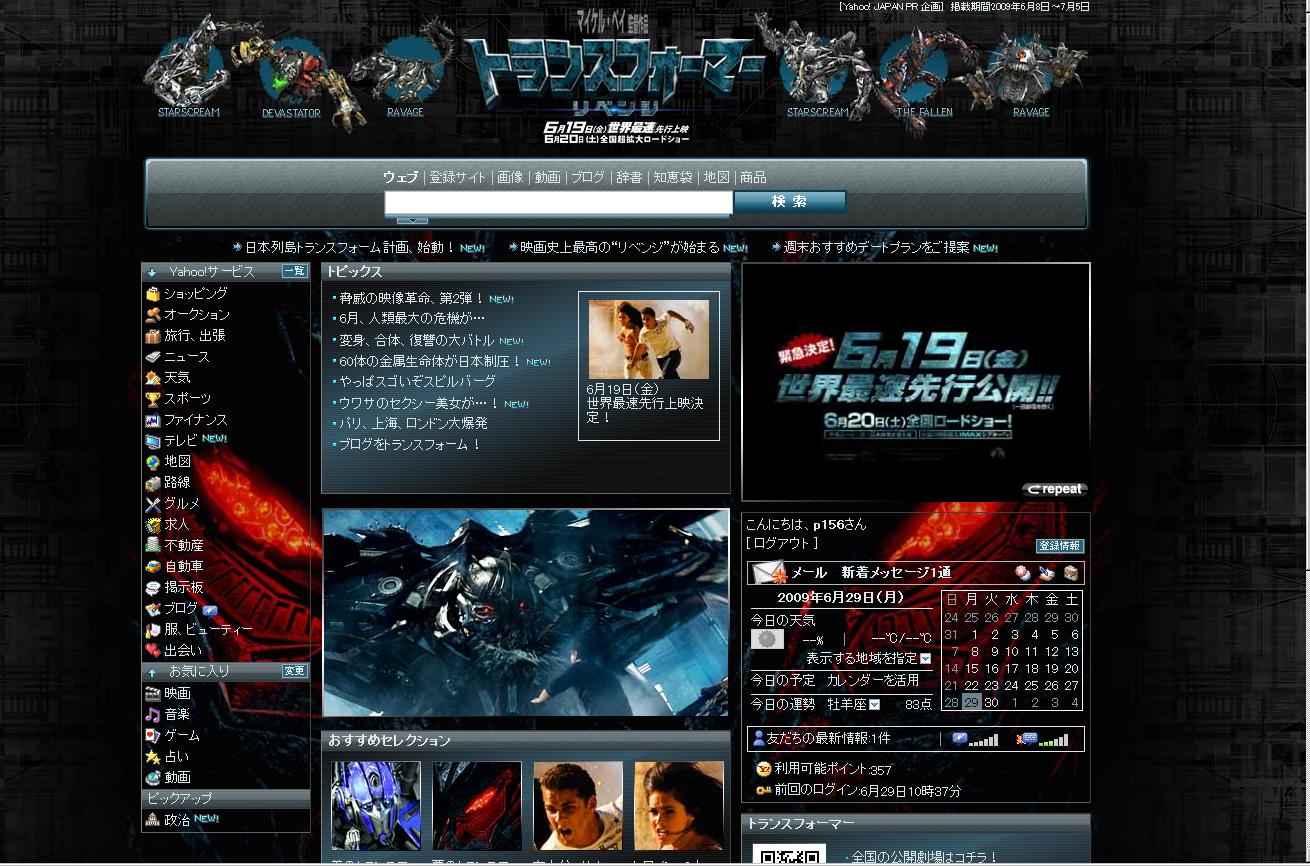Click the ファイナンス chart icon
1310x866 pixels.
[x=153, y=420]
